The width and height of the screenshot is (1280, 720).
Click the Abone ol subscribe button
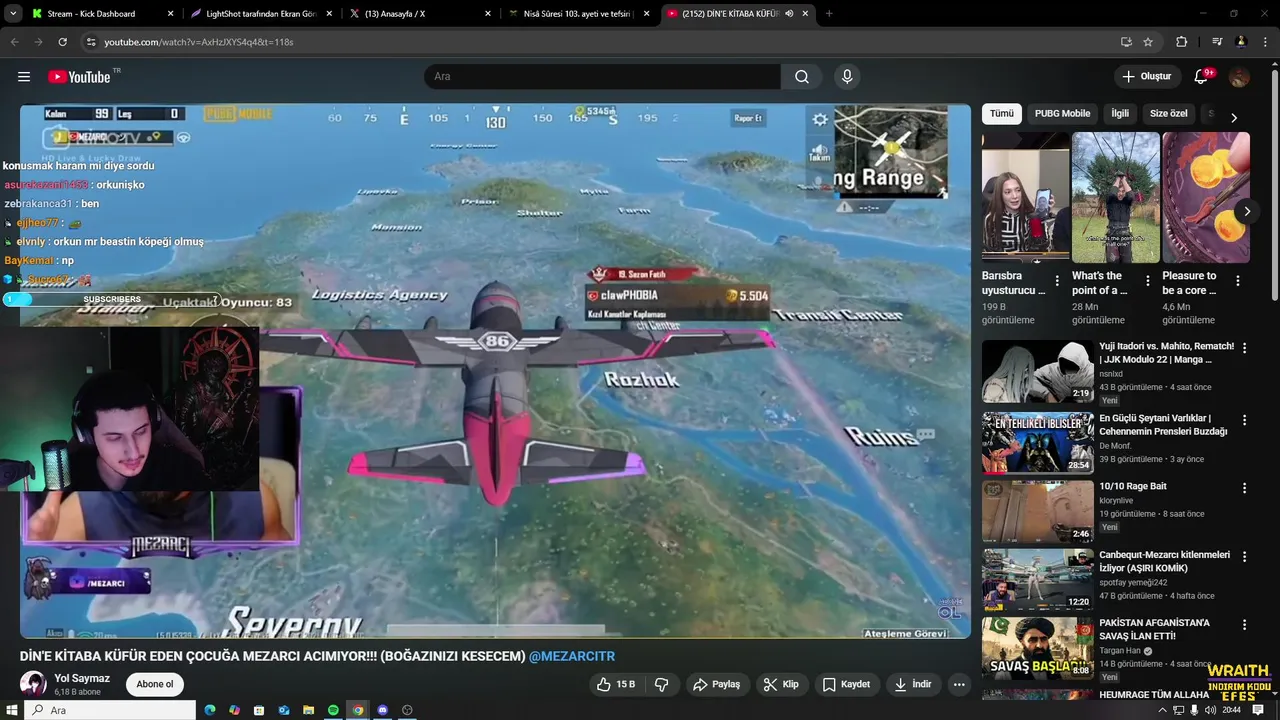point(155,685)
